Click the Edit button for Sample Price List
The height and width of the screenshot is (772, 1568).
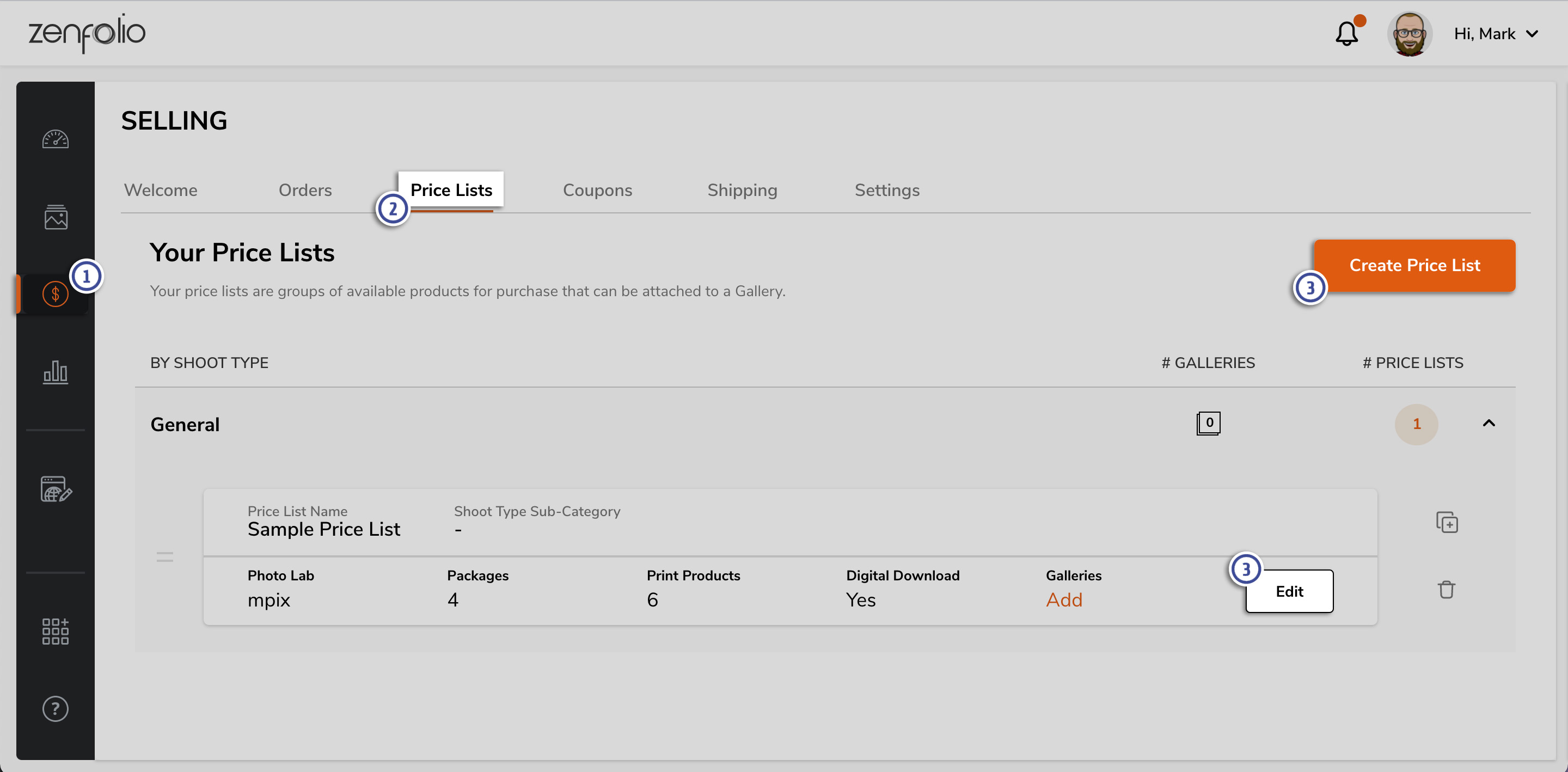(x=1289, y=591)
